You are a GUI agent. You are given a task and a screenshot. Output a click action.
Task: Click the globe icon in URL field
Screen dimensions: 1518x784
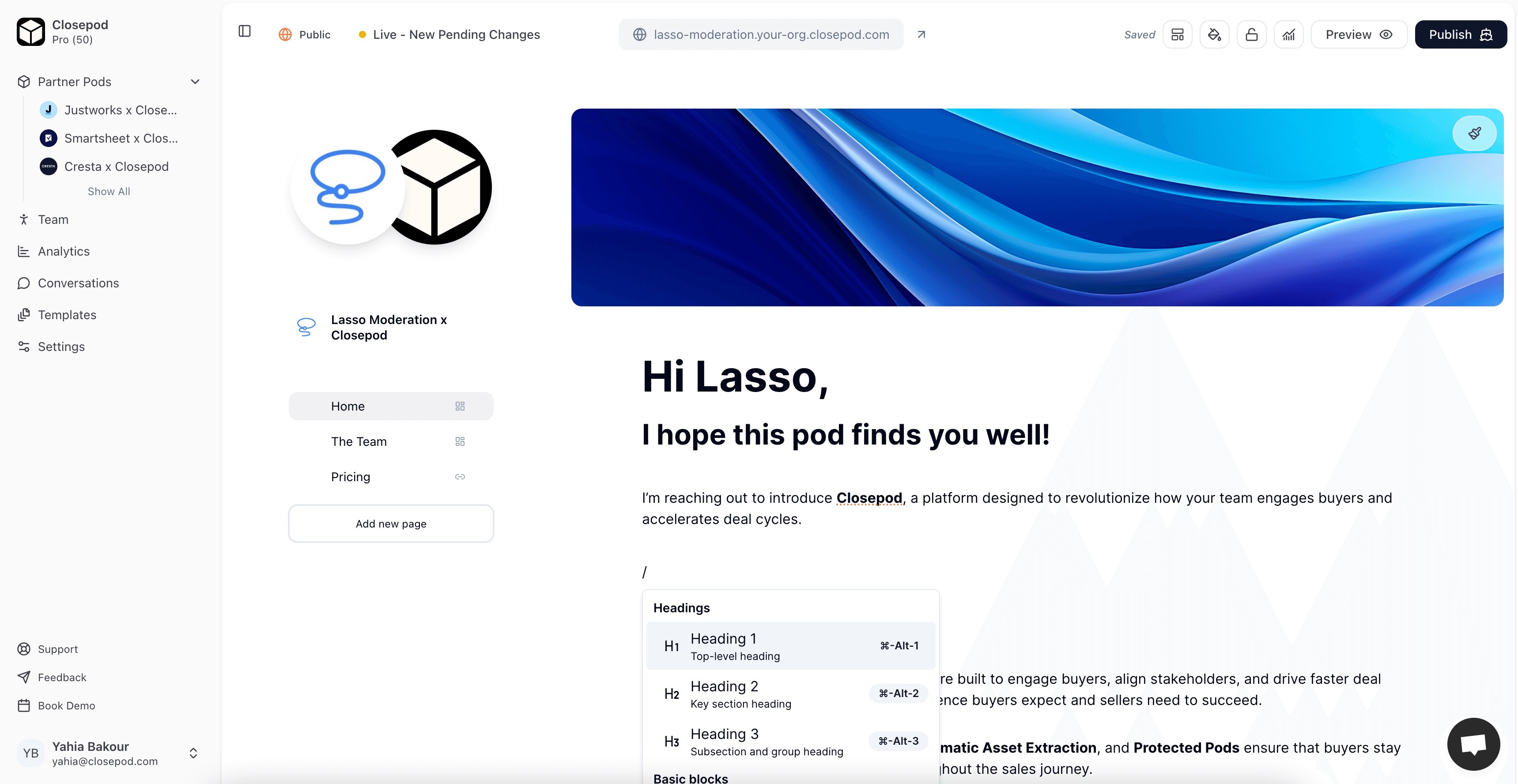tap(639, 35)
